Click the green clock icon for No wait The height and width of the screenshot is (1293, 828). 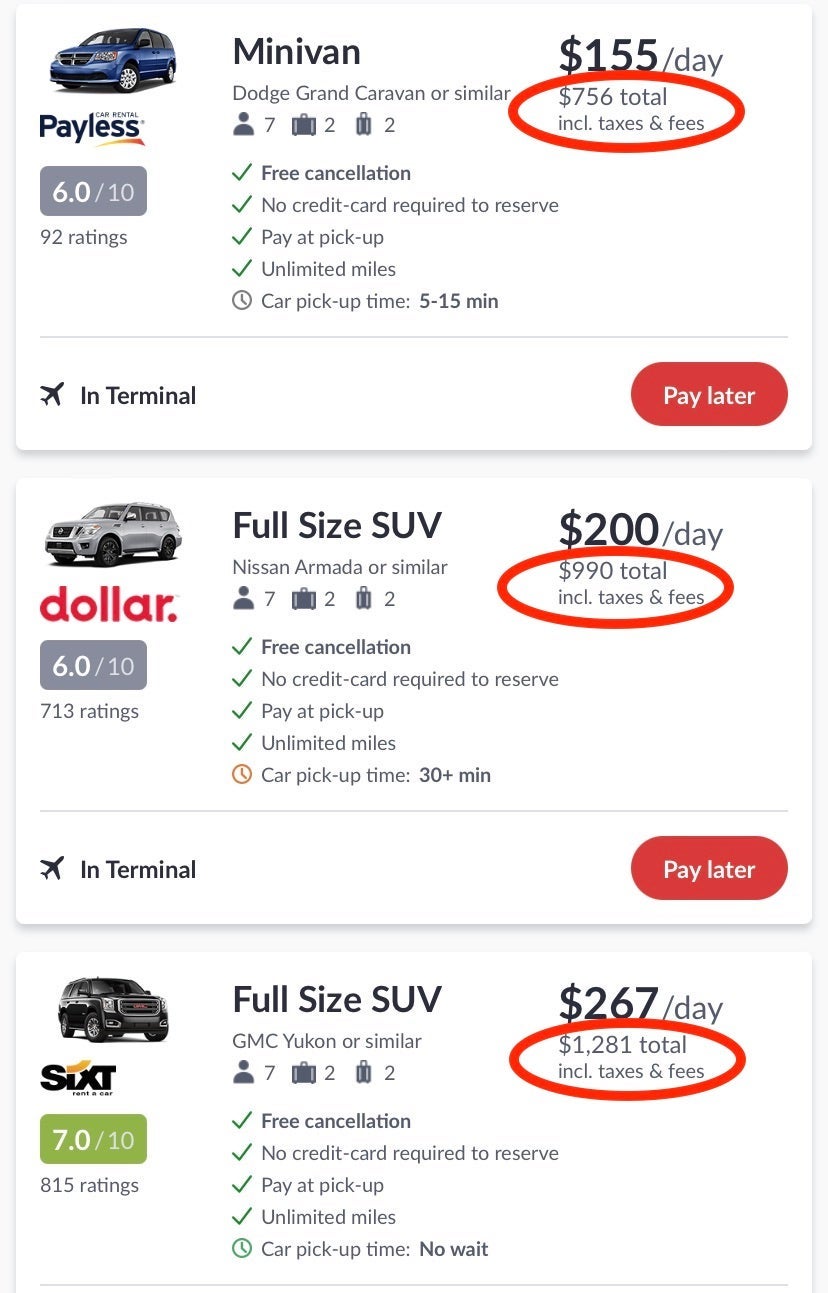coord(241,1248)
